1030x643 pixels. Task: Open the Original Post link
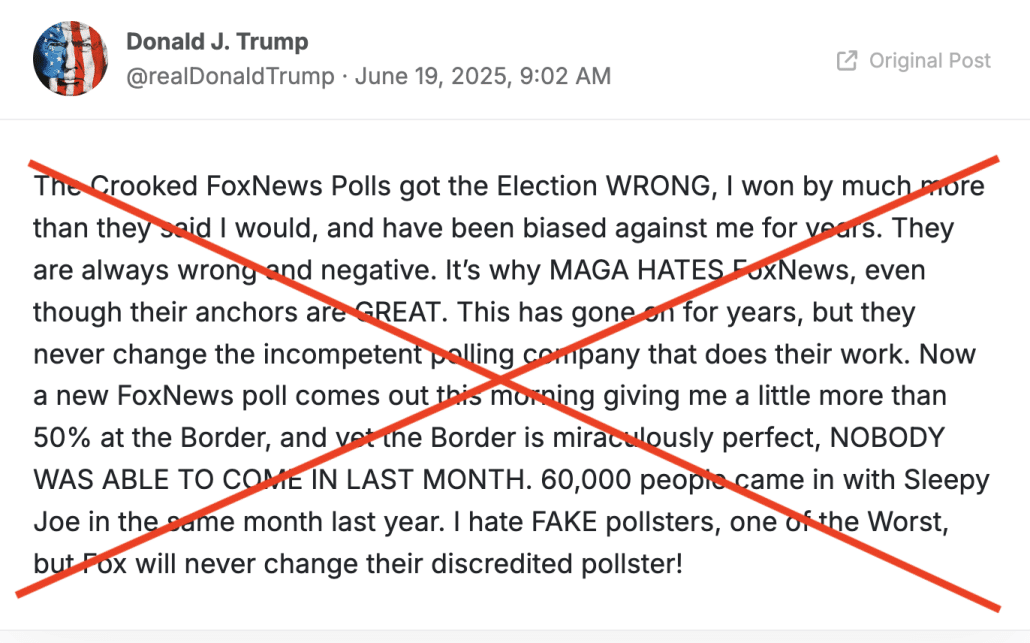(x=914, y=60)
